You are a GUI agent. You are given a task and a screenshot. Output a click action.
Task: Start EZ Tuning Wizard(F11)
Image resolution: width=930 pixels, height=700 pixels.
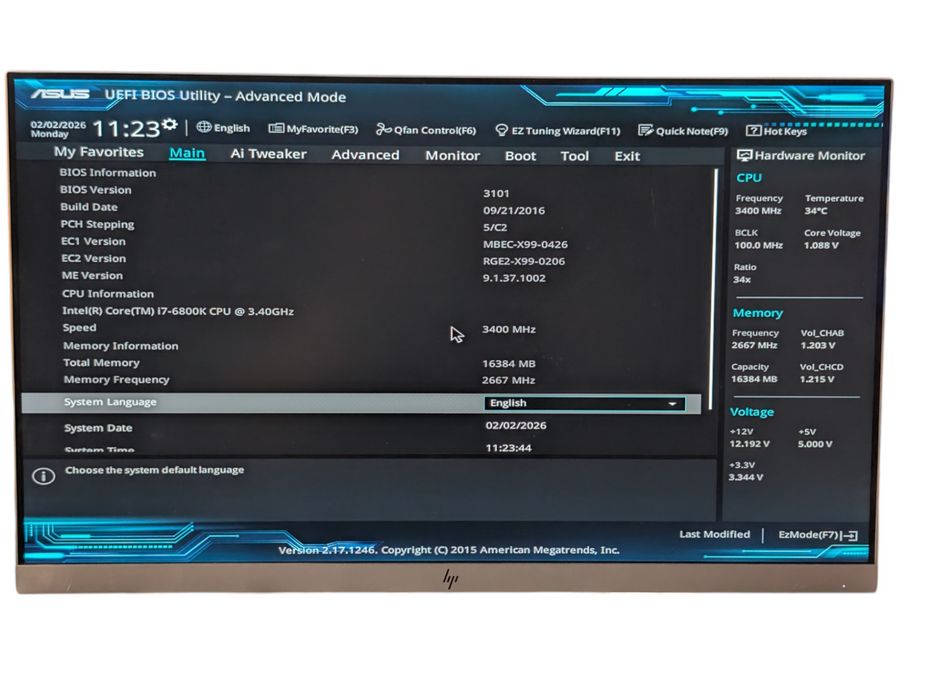[x=558, y=131]
